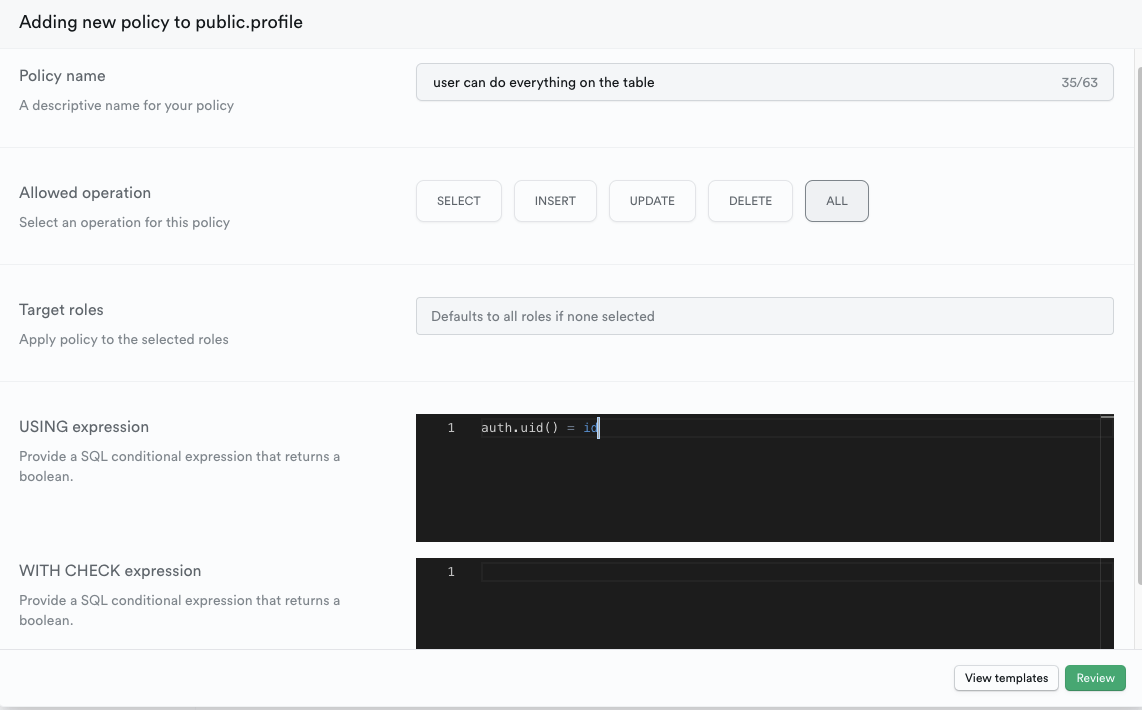This screenshot has height=710, width=1142.
Task: Open the Target roles selector
Action: (765, 316)
